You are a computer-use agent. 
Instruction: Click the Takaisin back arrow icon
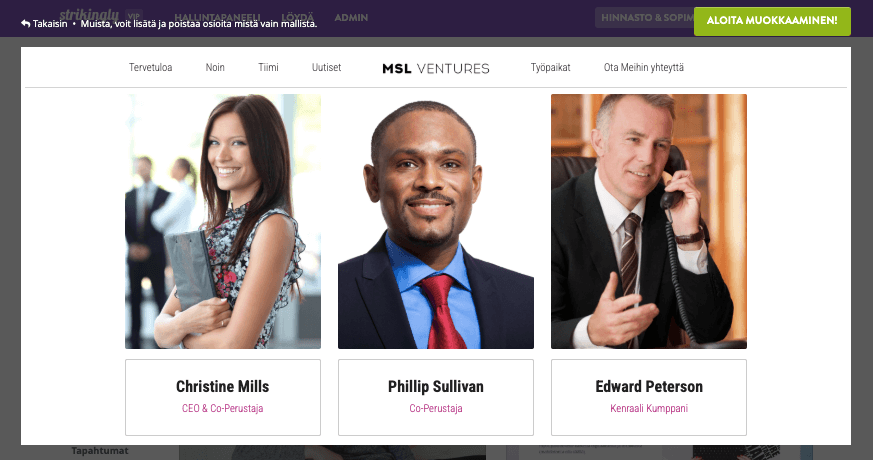26,24
